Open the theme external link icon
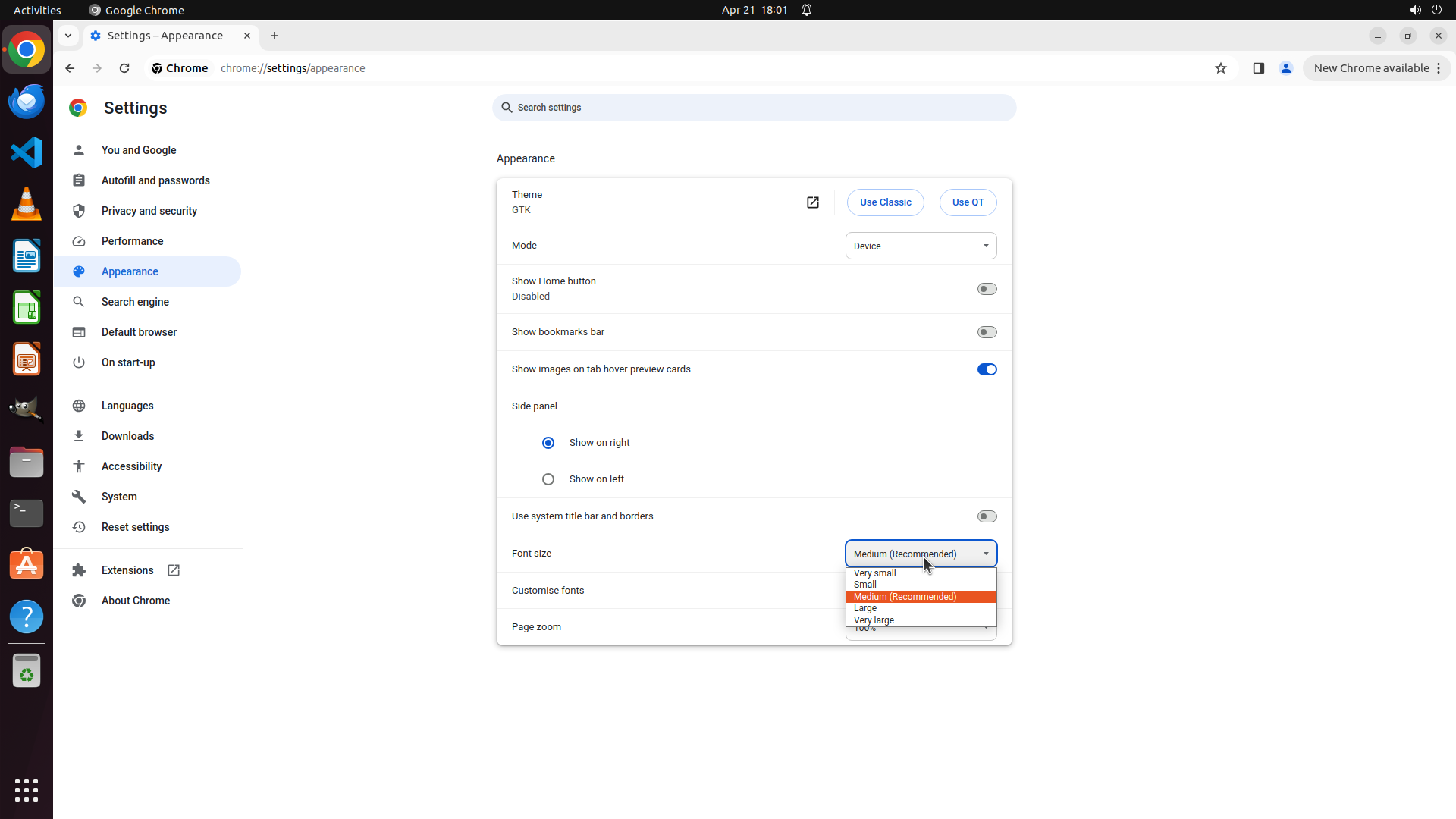 tap(813, 202)
